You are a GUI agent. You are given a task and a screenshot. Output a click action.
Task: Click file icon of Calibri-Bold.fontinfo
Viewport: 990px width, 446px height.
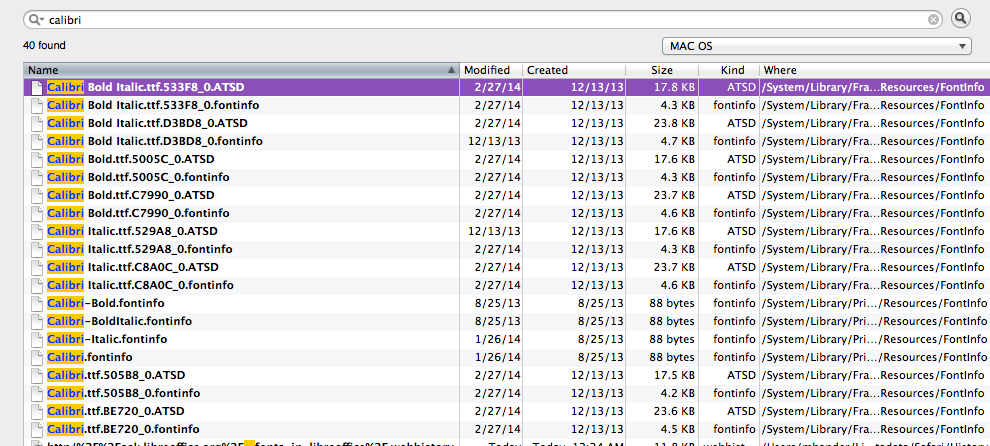(x=37, y=303)
